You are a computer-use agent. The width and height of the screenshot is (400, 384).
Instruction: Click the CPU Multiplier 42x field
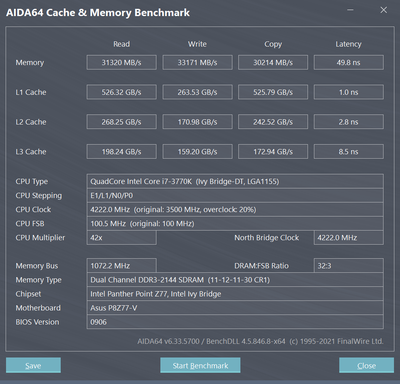coord(121,238)
